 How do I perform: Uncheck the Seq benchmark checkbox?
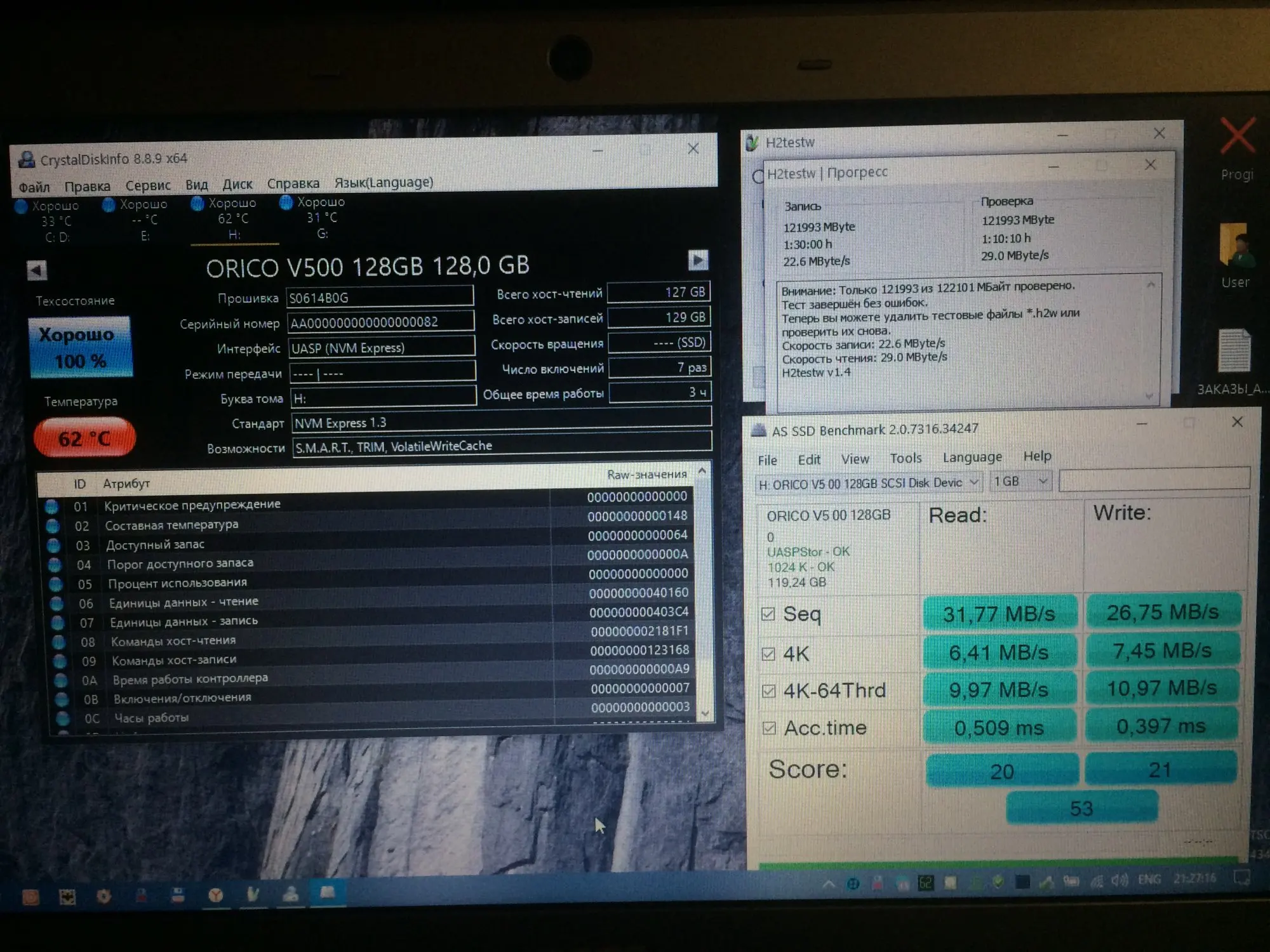click(x=768, y=614)
